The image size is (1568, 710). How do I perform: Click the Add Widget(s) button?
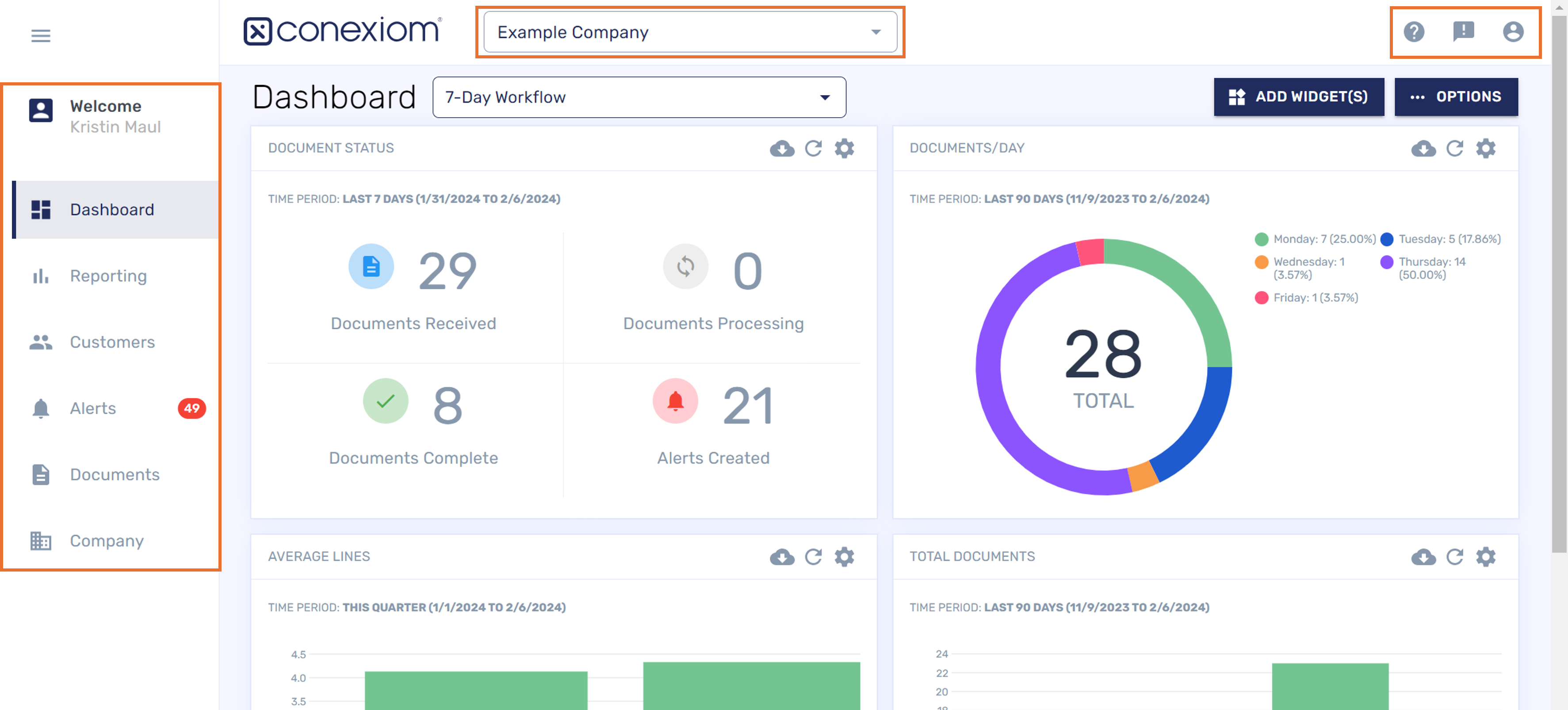pyautogui.click(x=1298, y=97)
